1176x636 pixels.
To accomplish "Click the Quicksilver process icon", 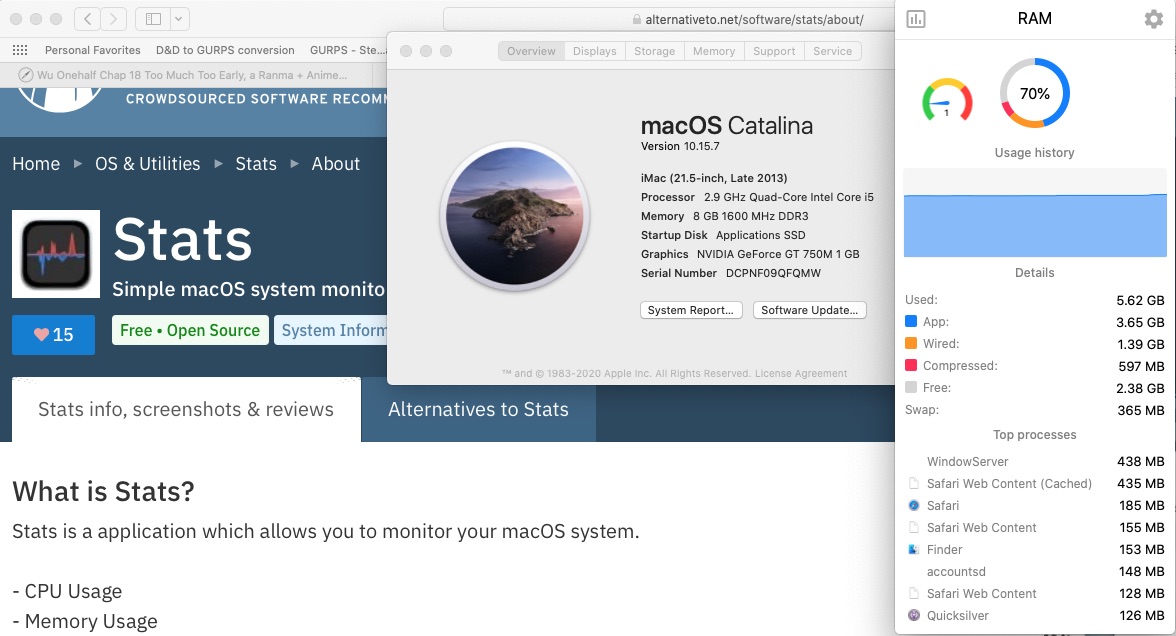I will point(914,615).
